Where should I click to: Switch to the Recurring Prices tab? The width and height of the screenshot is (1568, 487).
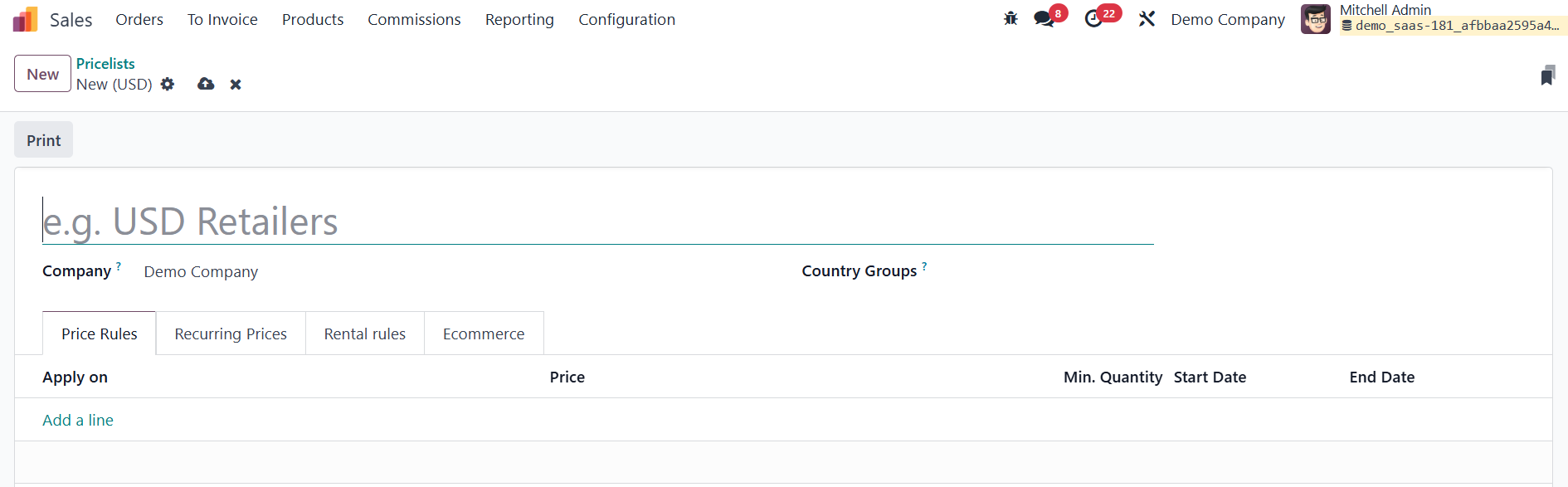point(231,334)
